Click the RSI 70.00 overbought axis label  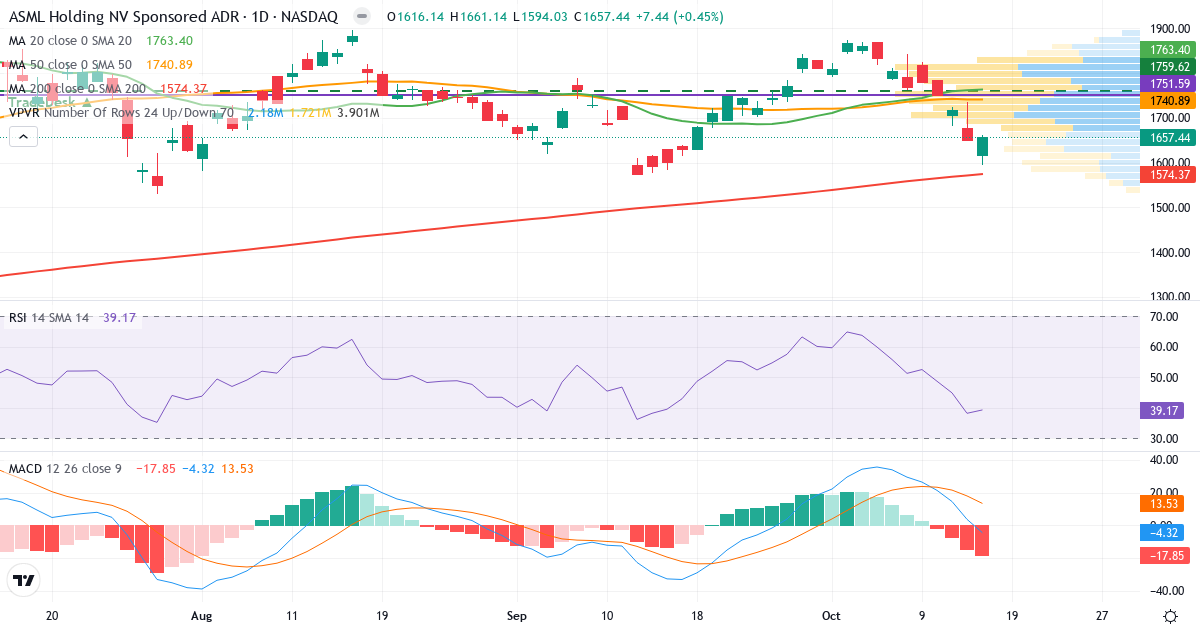1166,317
